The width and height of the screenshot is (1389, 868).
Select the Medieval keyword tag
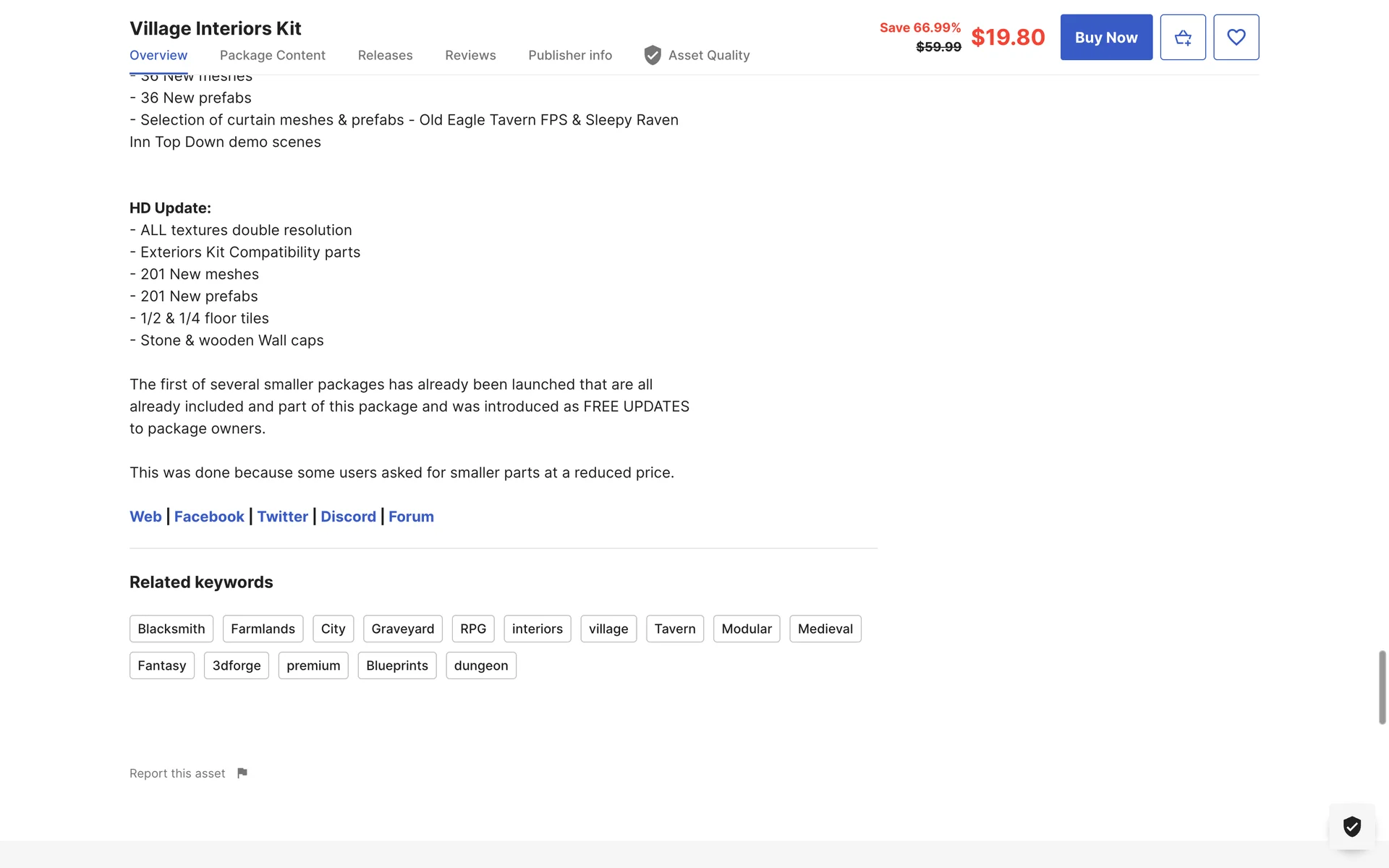coord(825,629)
